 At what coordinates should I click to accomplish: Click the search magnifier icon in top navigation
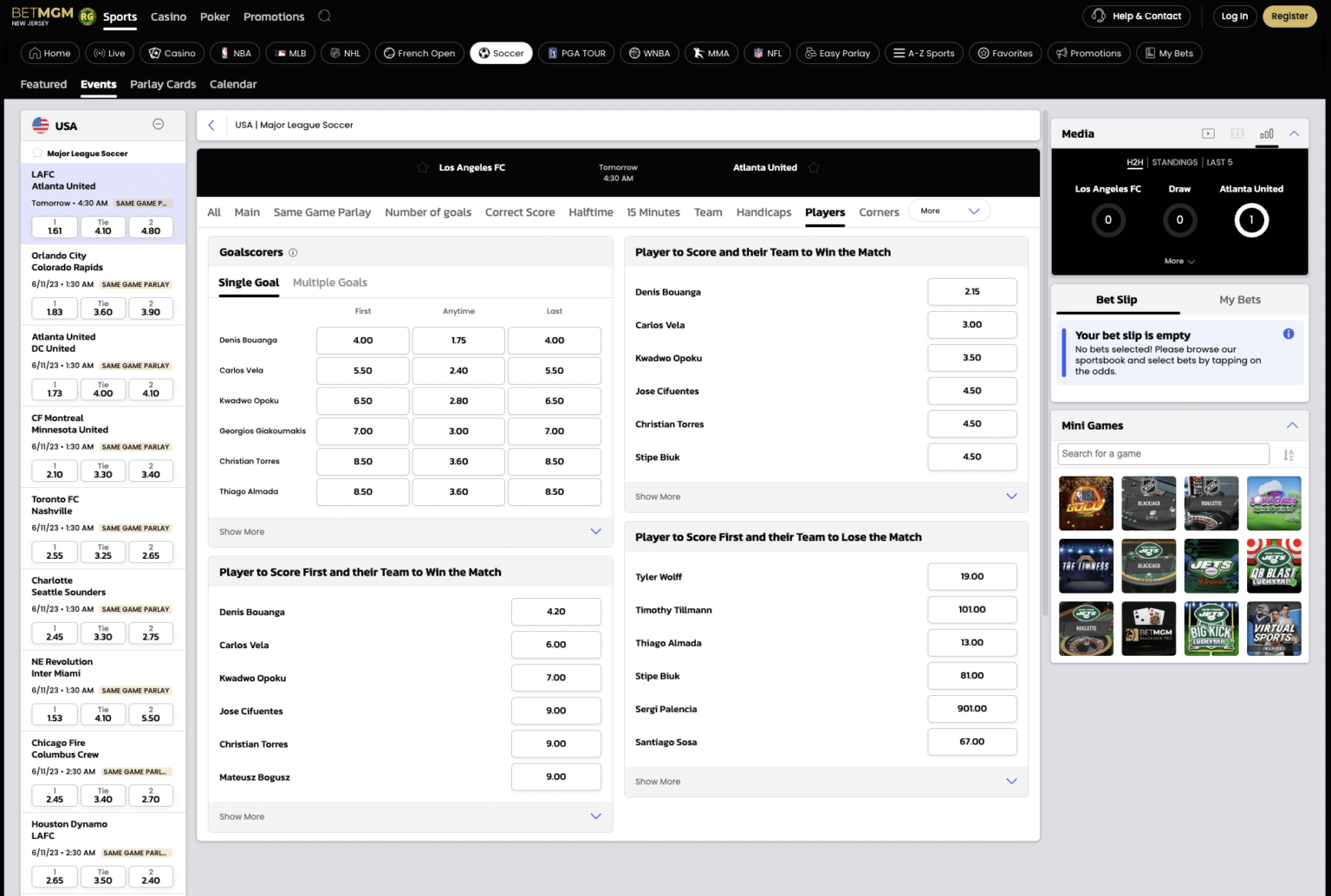pos(324,16)
